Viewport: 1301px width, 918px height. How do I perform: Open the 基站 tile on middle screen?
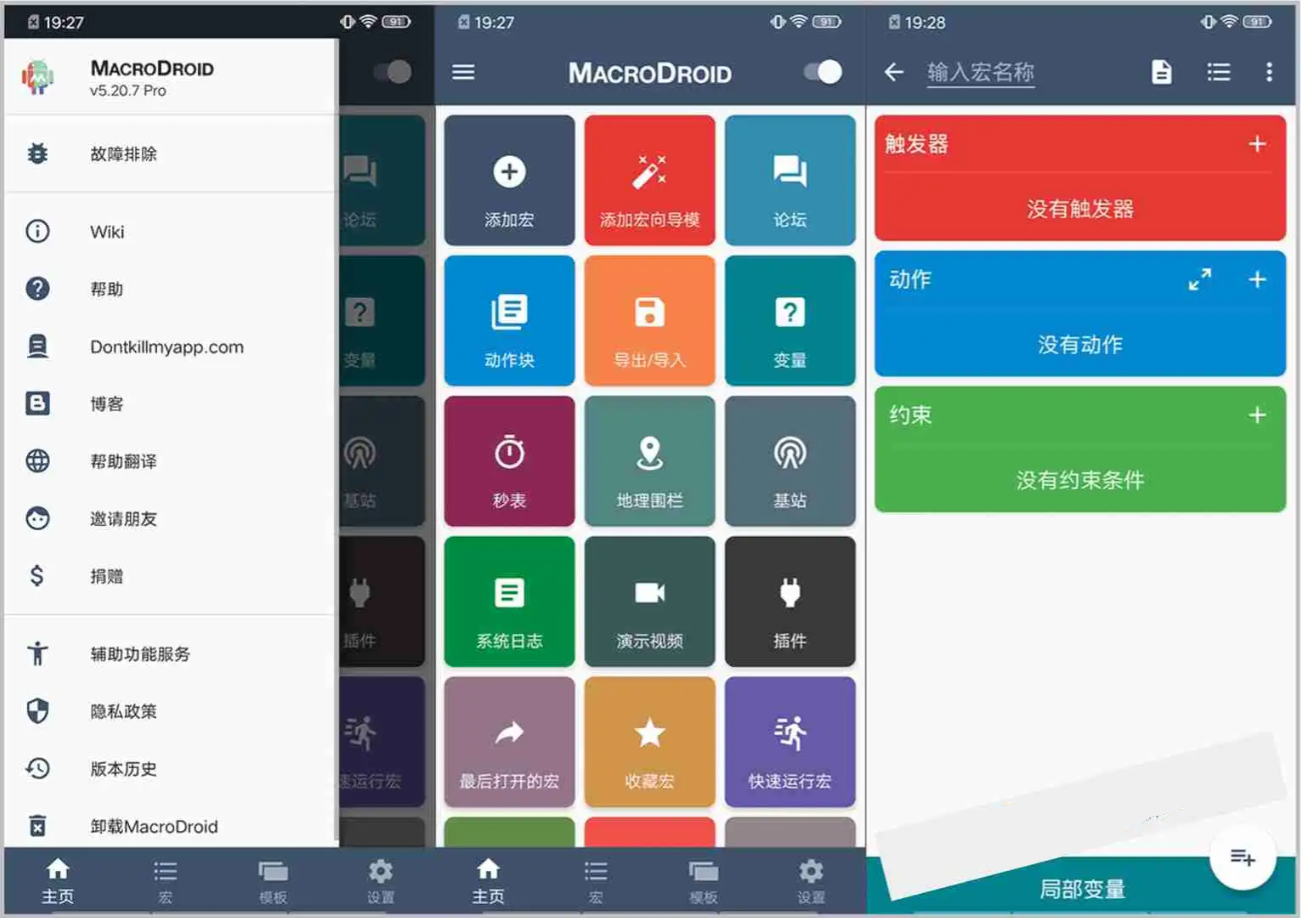[790, 461]
